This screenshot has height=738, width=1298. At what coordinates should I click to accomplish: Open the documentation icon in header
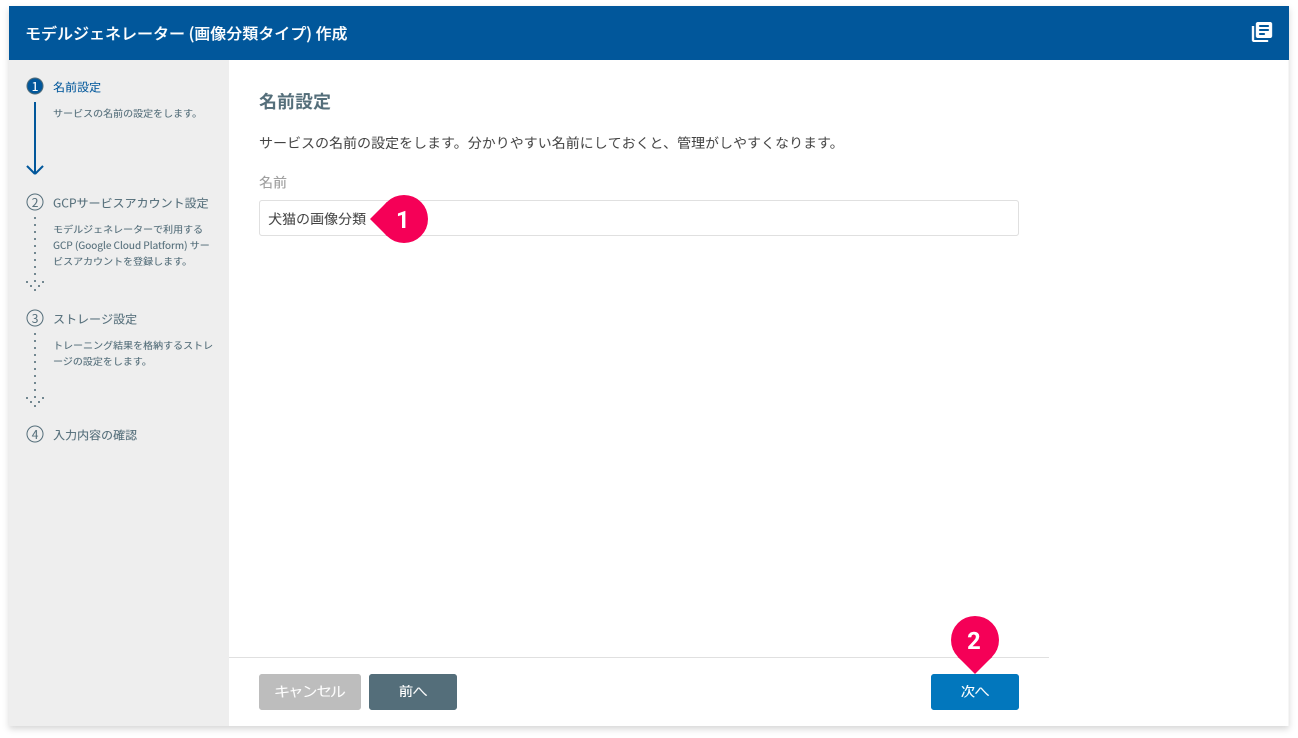(x=1262, y=32)
